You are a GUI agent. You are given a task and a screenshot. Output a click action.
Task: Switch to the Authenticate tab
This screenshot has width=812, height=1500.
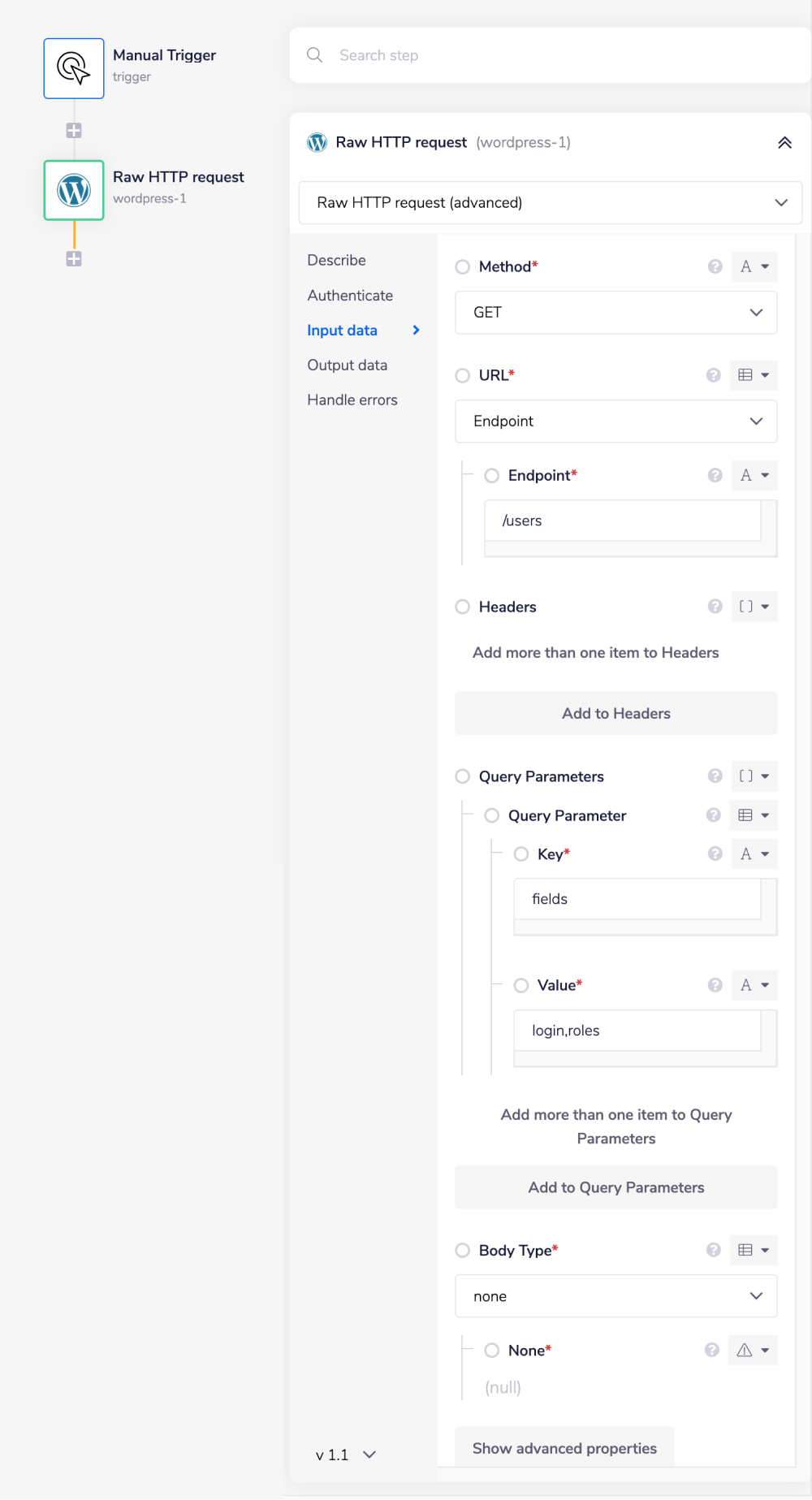coord(350,296)
